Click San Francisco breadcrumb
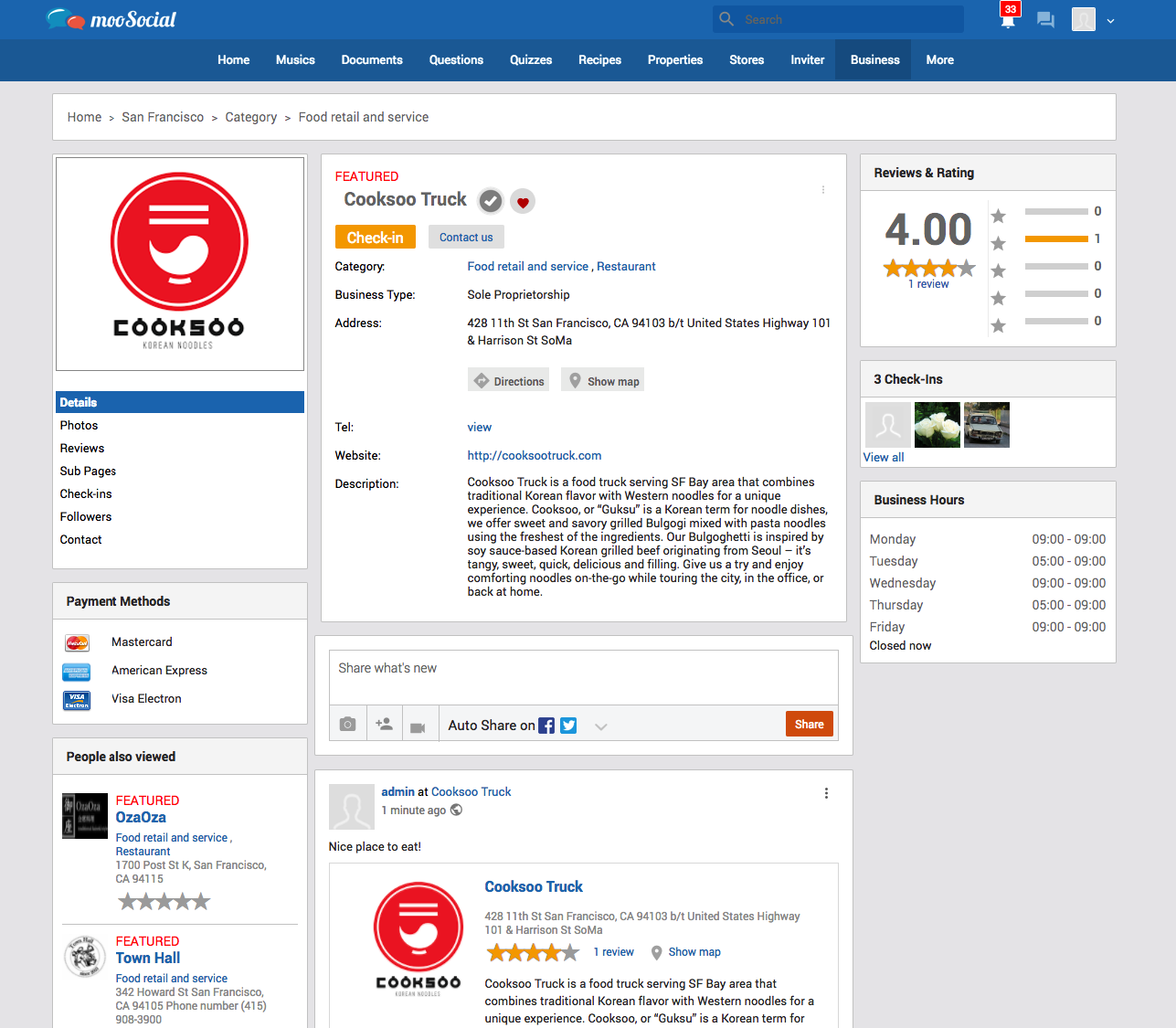This screenshot has width=1176, height=1028. 163,117
